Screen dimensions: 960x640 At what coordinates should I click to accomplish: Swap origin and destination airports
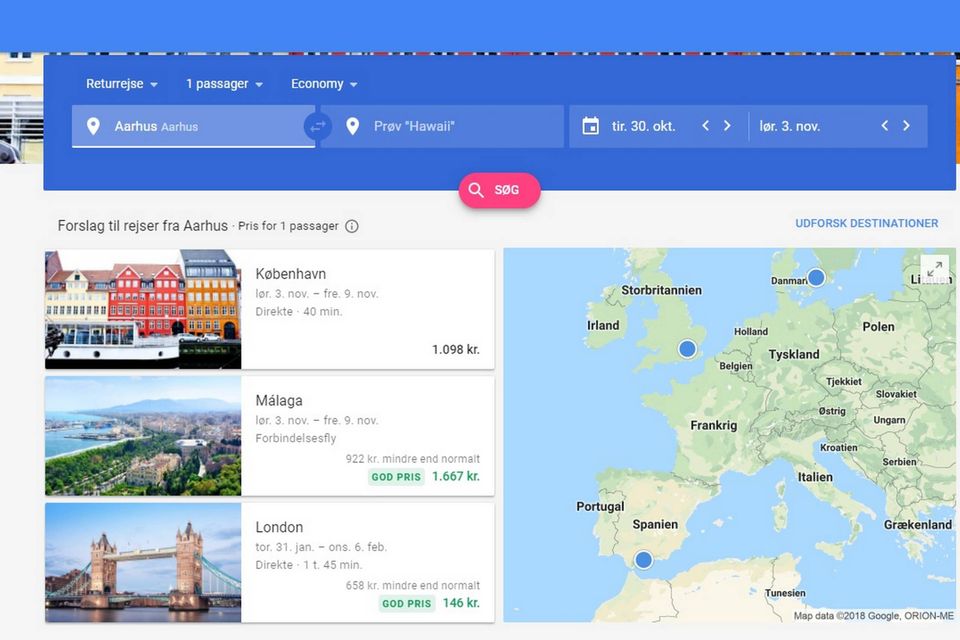(x=317, y=127)
